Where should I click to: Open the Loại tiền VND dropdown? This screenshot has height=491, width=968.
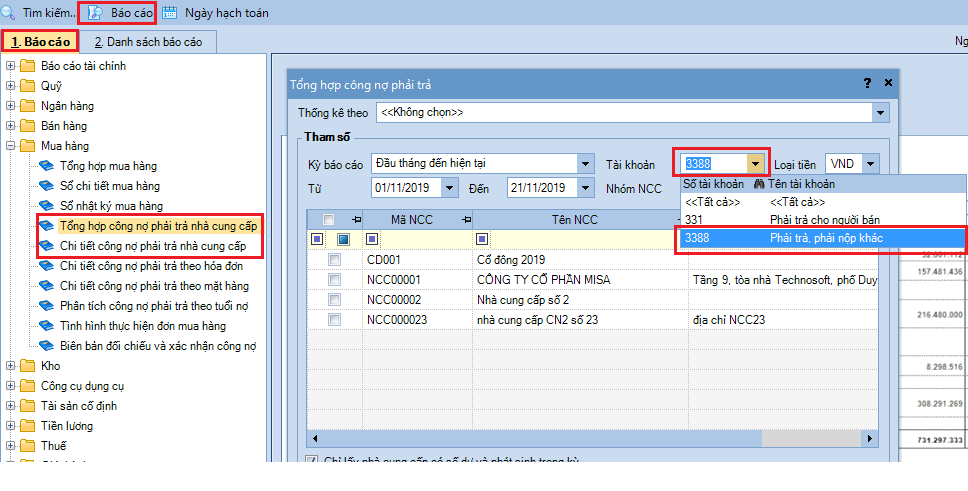tap(870, 164)
